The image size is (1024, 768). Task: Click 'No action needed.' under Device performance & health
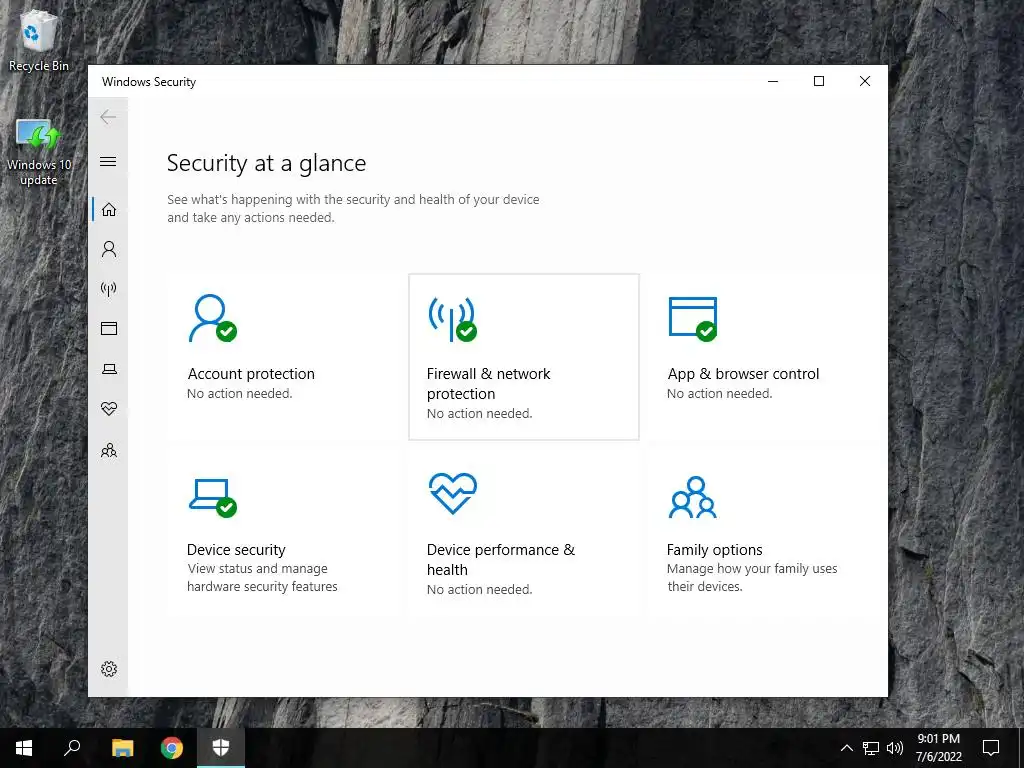[479, 589]
